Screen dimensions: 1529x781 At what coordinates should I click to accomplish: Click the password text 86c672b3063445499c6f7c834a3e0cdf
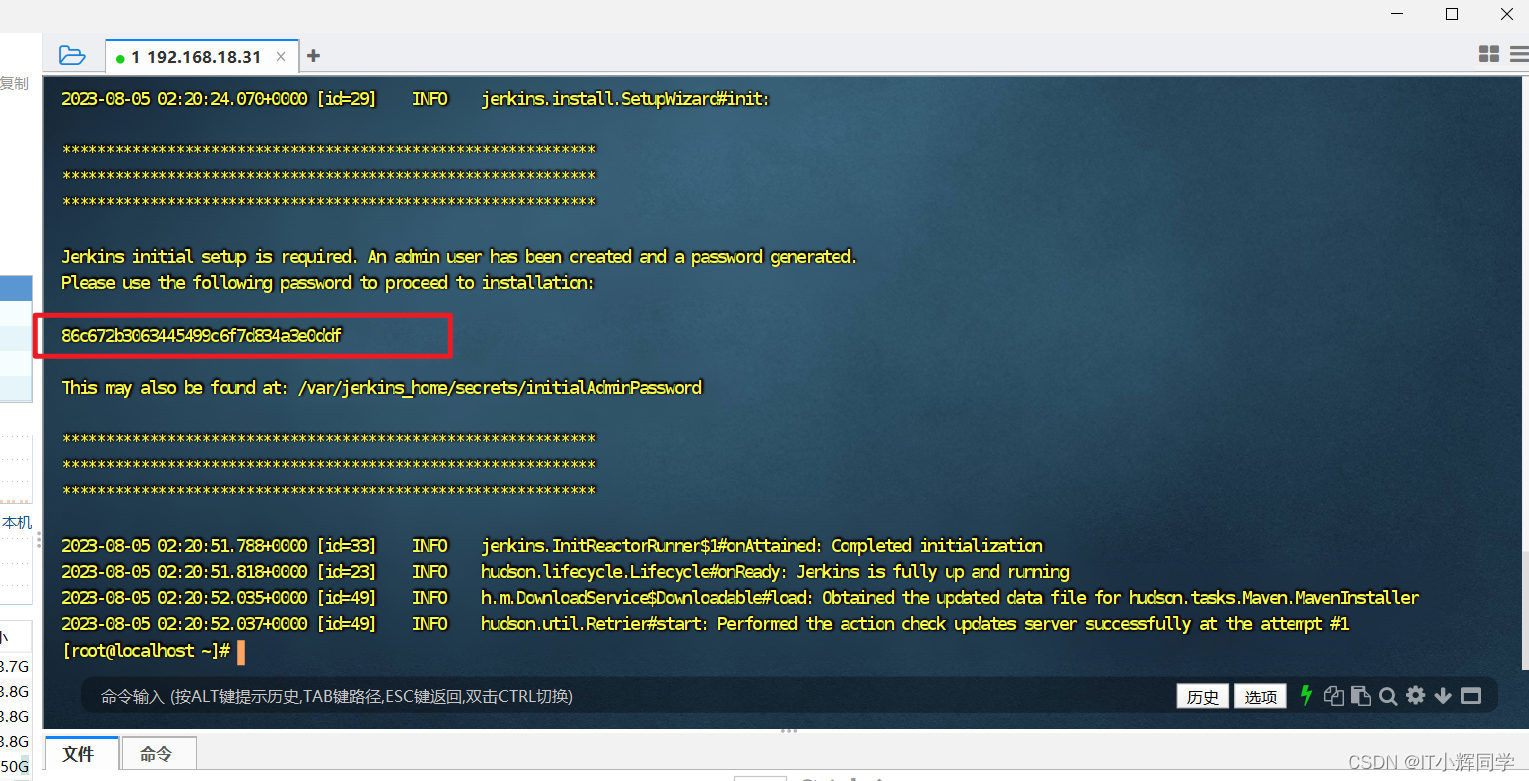click(x=201, y=335)
